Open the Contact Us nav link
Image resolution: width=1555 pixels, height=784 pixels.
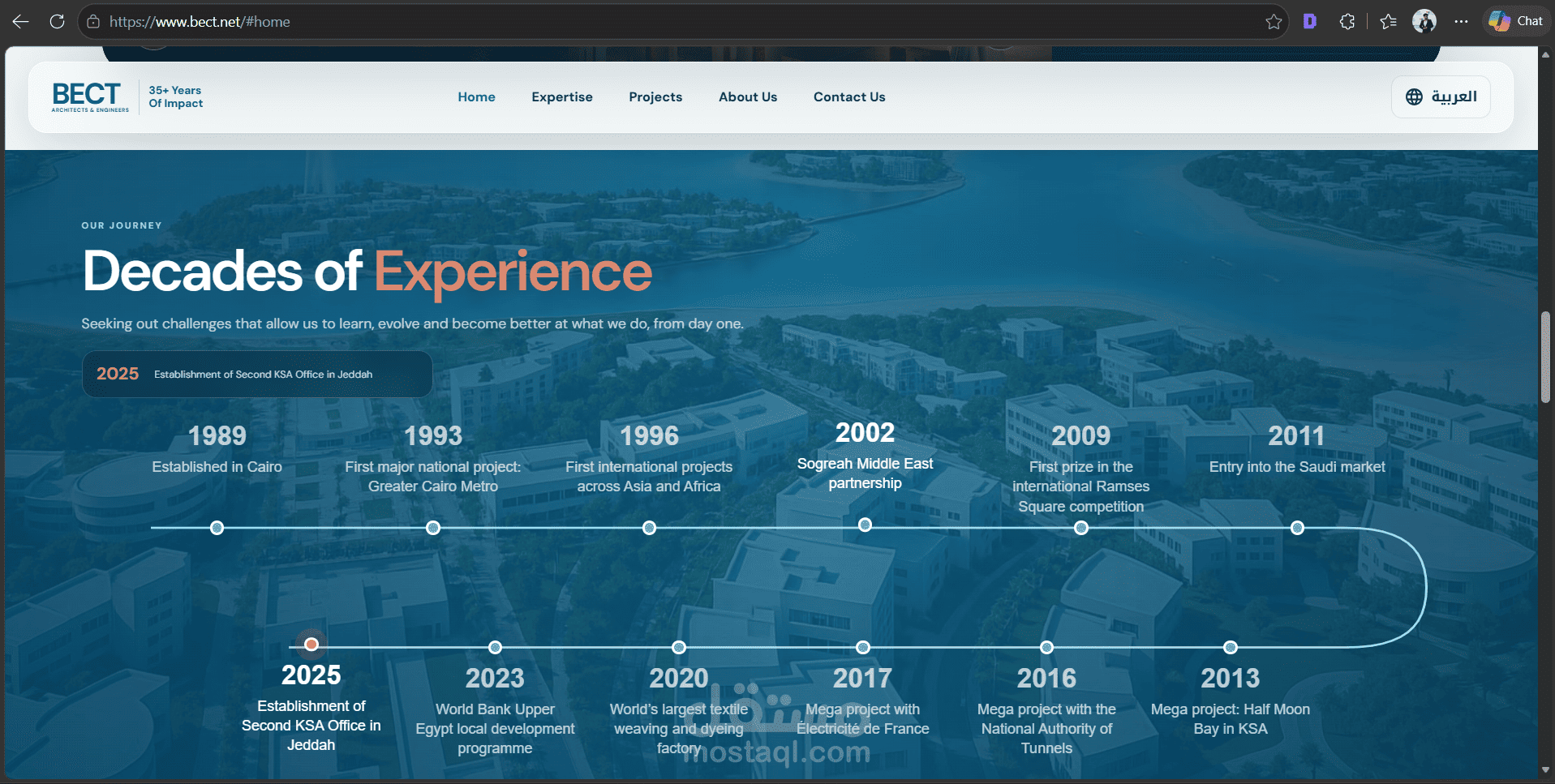point(849,97)
